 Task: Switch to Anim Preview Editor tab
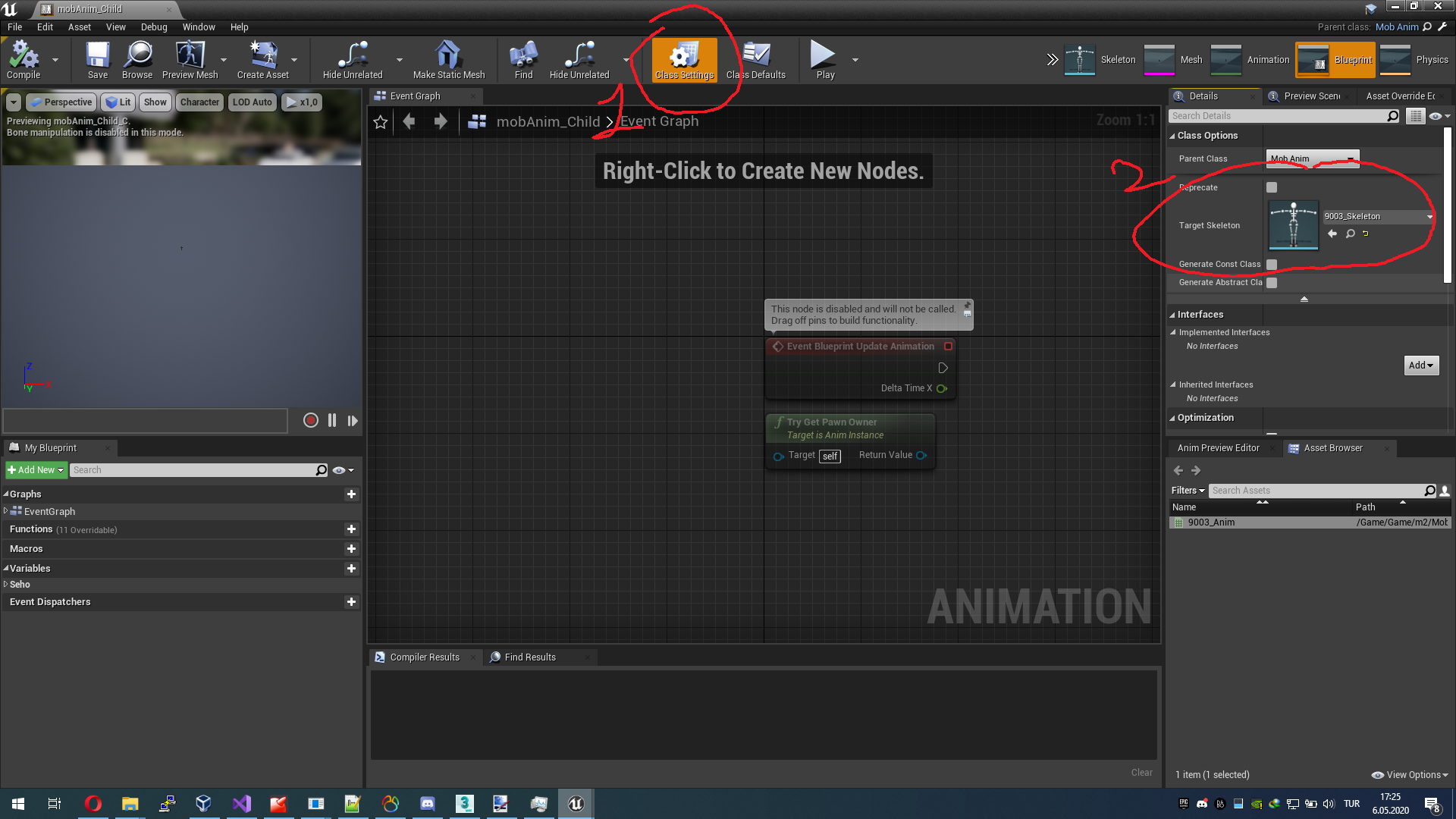click(x=1218, y=448)
